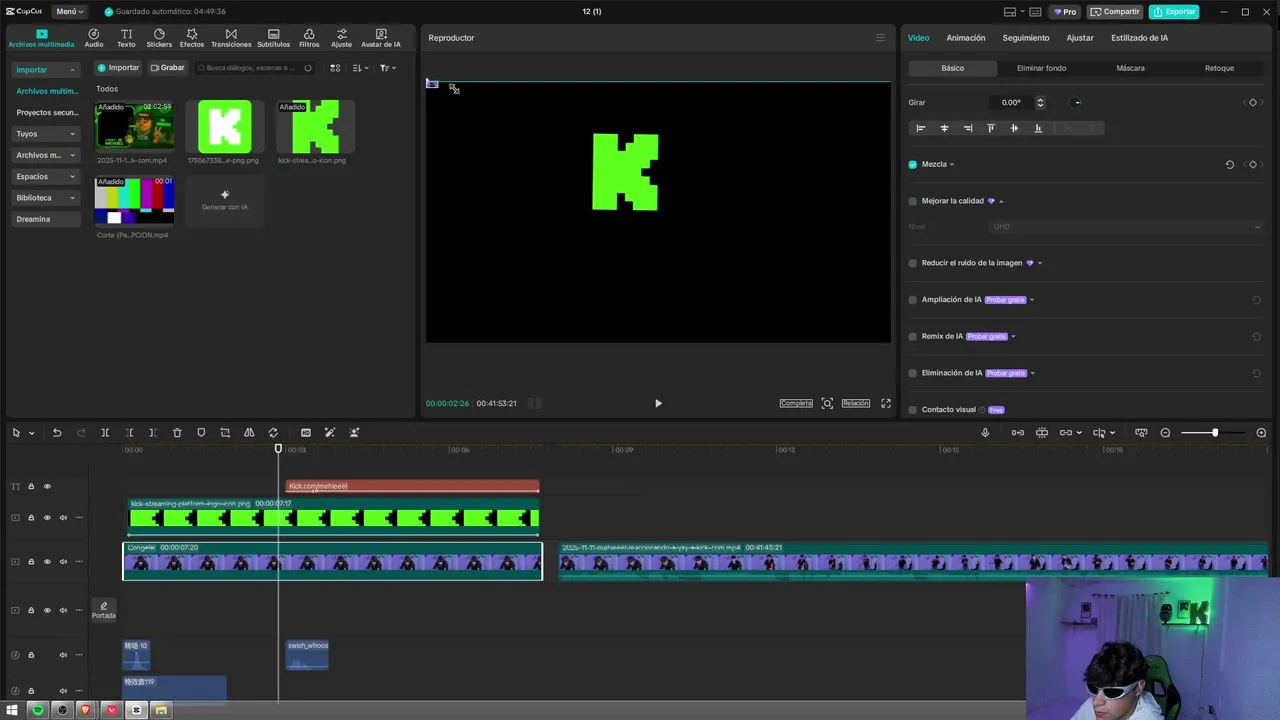Open the Menú dropdown

pyautogui.click(x=69, y=12)
